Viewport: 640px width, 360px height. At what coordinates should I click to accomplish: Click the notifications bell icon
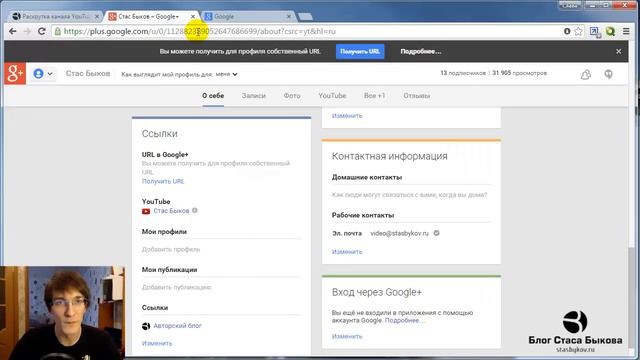point(586,74)
